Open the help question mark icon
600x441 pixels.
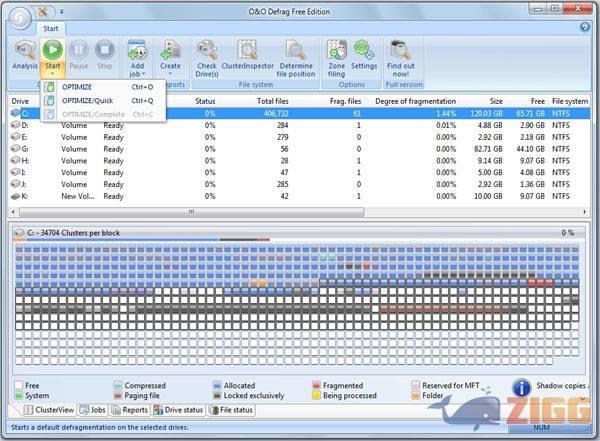[584, 27]
